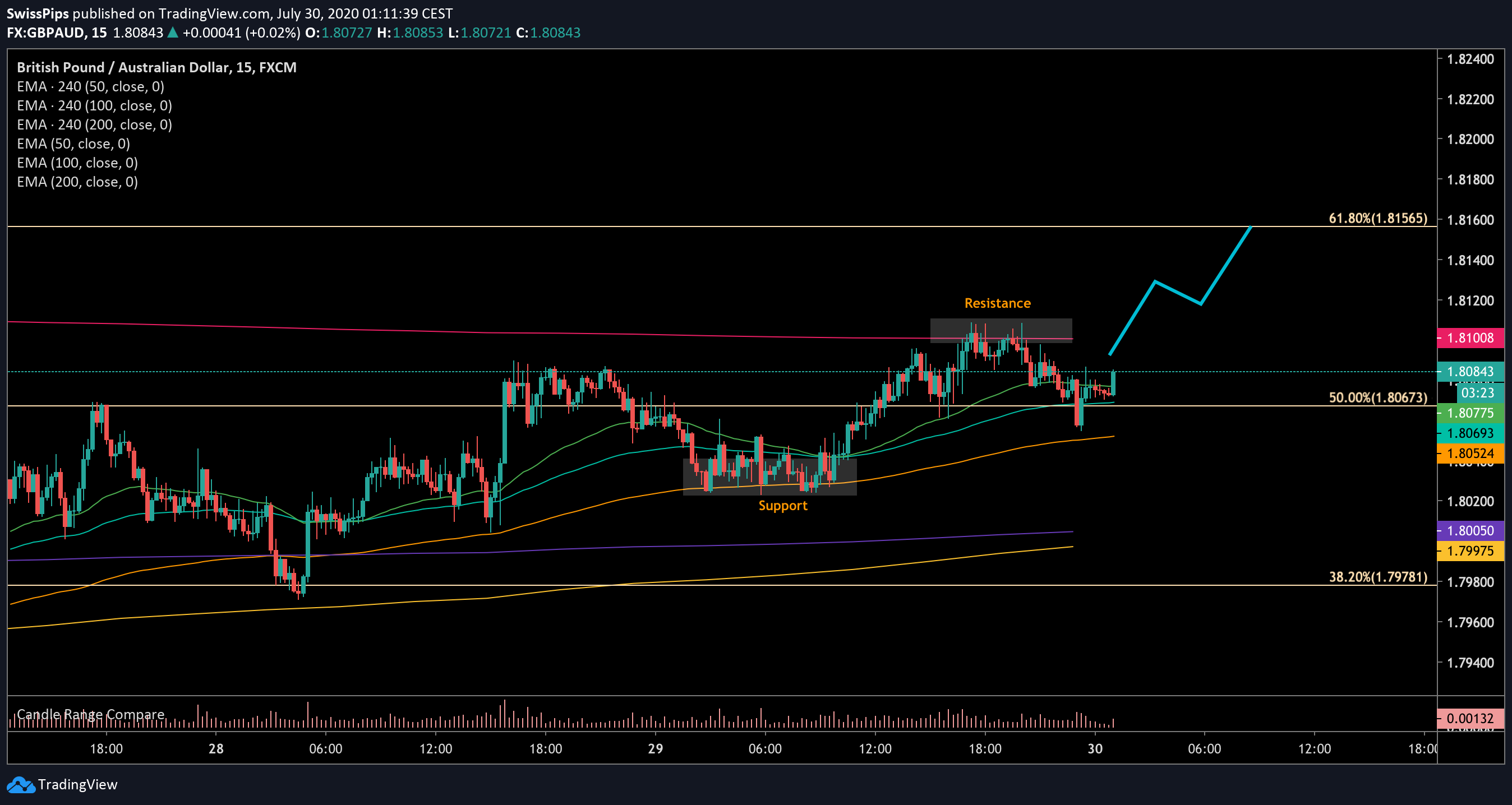Click the L:1.80721 low value

point(480,33)
